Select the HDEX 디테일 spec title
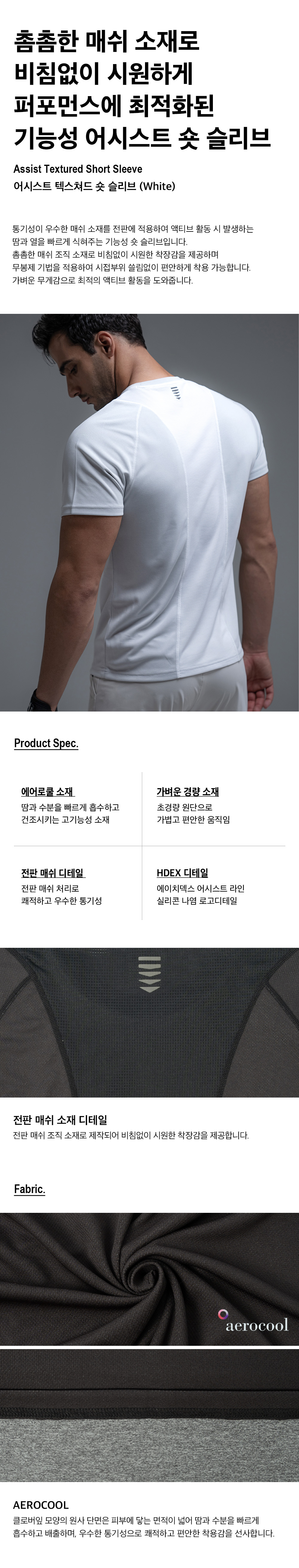The image size is (299, 1568). click(182, 873)
